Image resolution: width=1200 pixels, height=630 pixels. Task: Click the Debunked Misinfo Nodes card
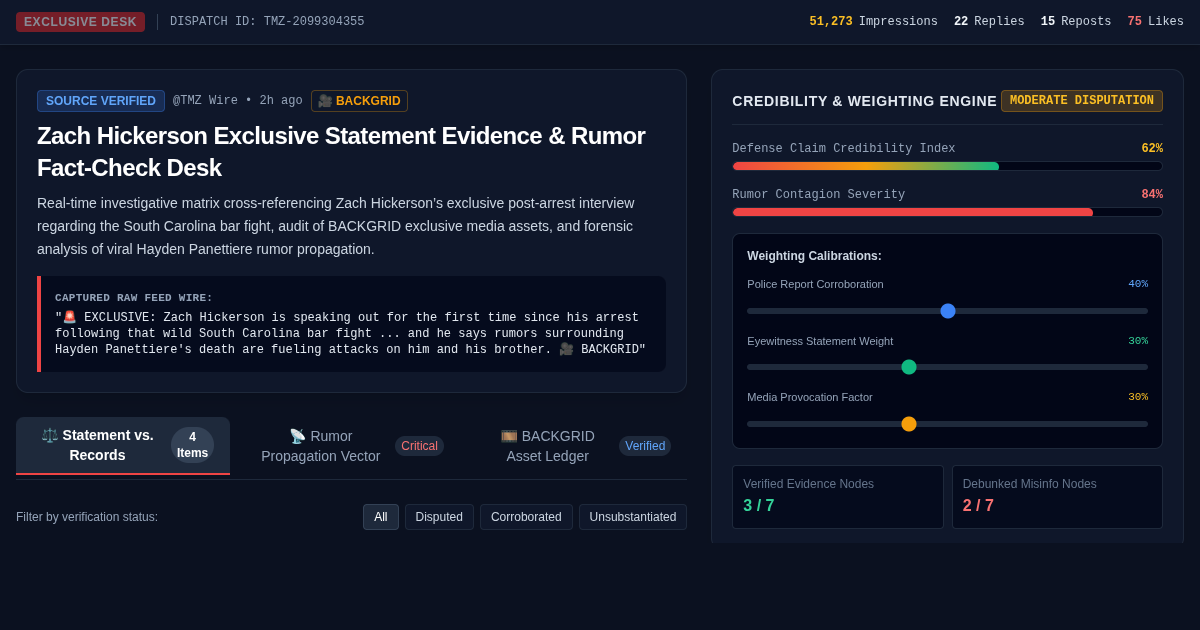(x=1057, y=497)
